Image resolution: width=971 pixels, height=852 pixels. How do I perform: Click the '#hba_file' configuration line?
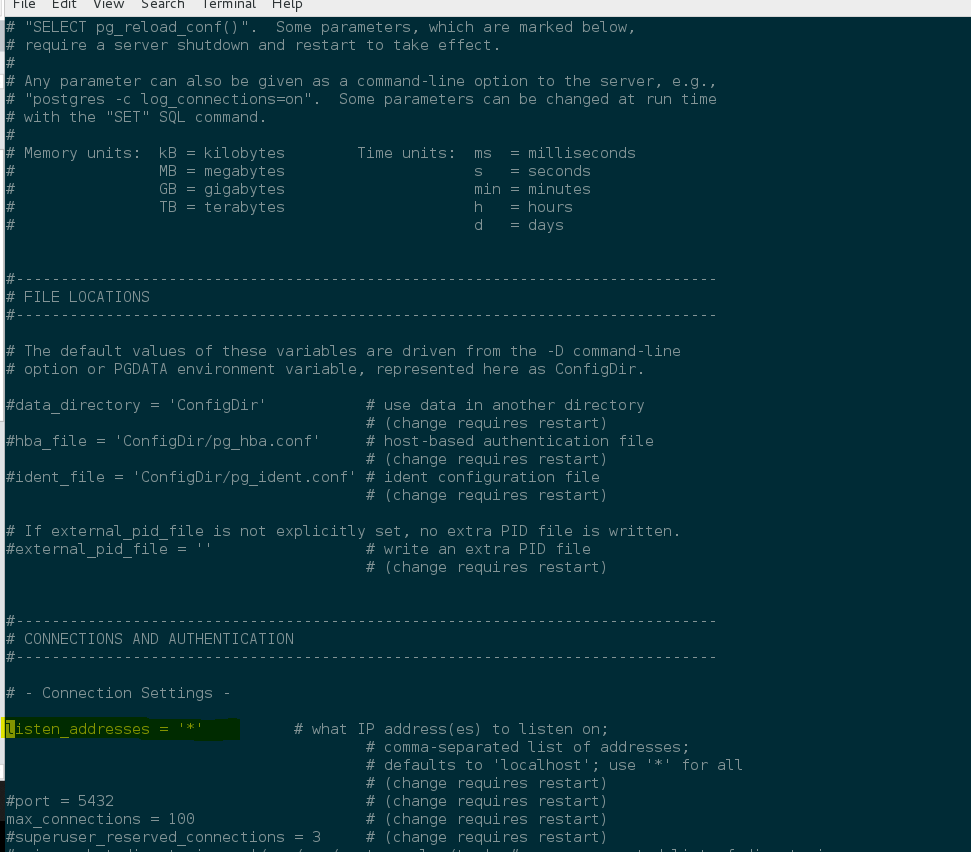coord(163,441)
